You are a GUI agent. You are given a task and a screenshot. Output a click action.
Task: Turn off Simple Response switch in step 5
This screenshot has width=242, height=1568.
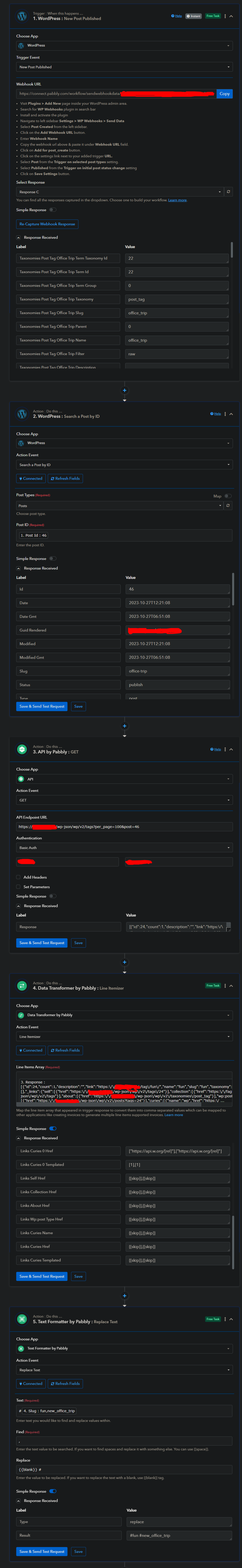(x=53, y=1491)
